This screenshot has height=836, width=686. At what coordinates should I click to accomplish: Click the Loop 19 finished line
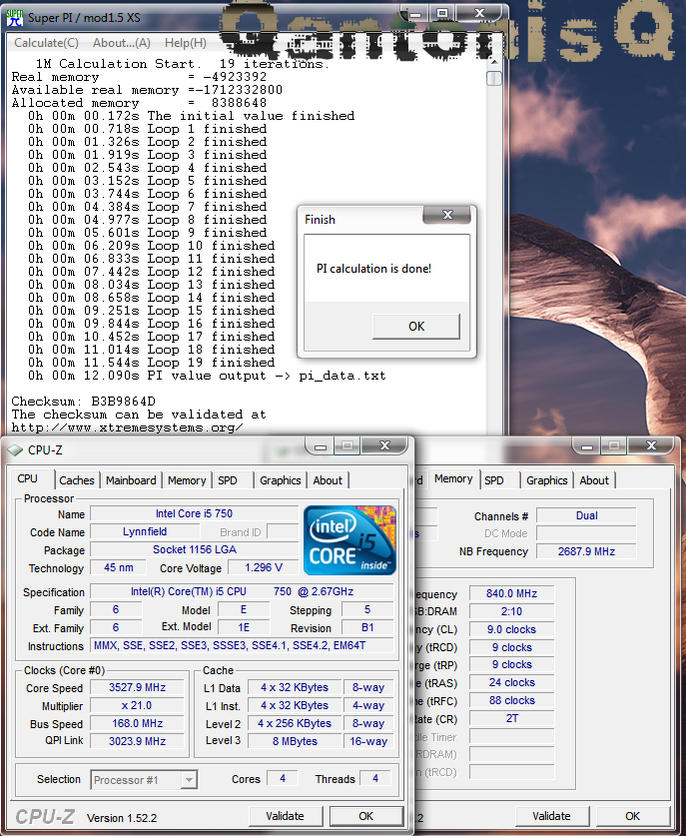(151, 363)
